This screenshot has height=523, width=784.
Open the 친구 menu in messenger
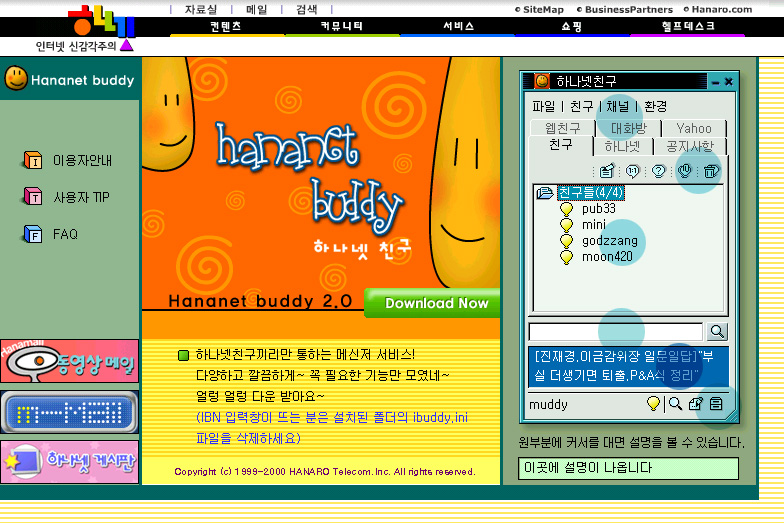click(x=582, y=106)
